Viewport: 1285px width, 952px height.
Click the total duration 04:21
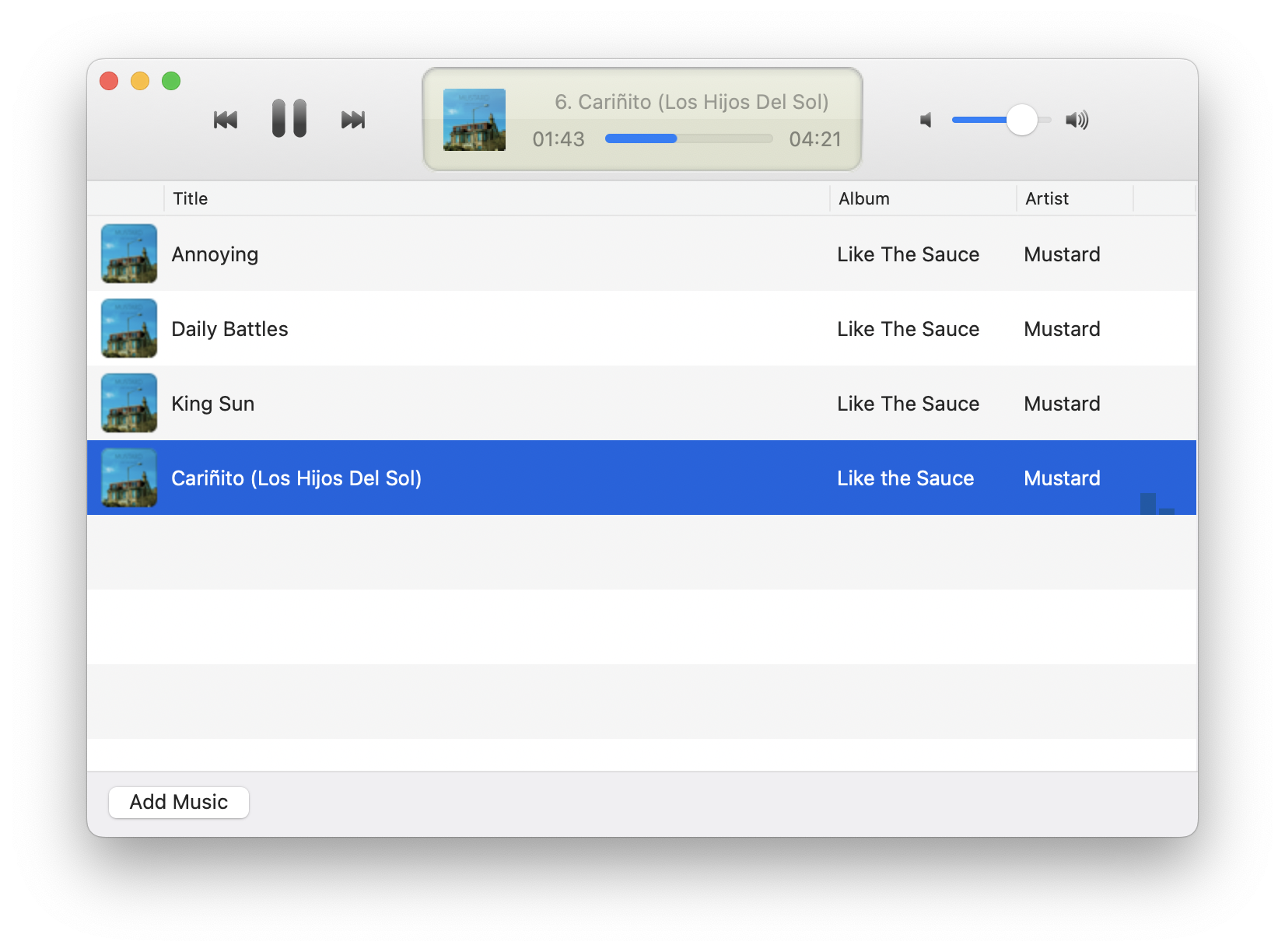[x=815, y=139]
